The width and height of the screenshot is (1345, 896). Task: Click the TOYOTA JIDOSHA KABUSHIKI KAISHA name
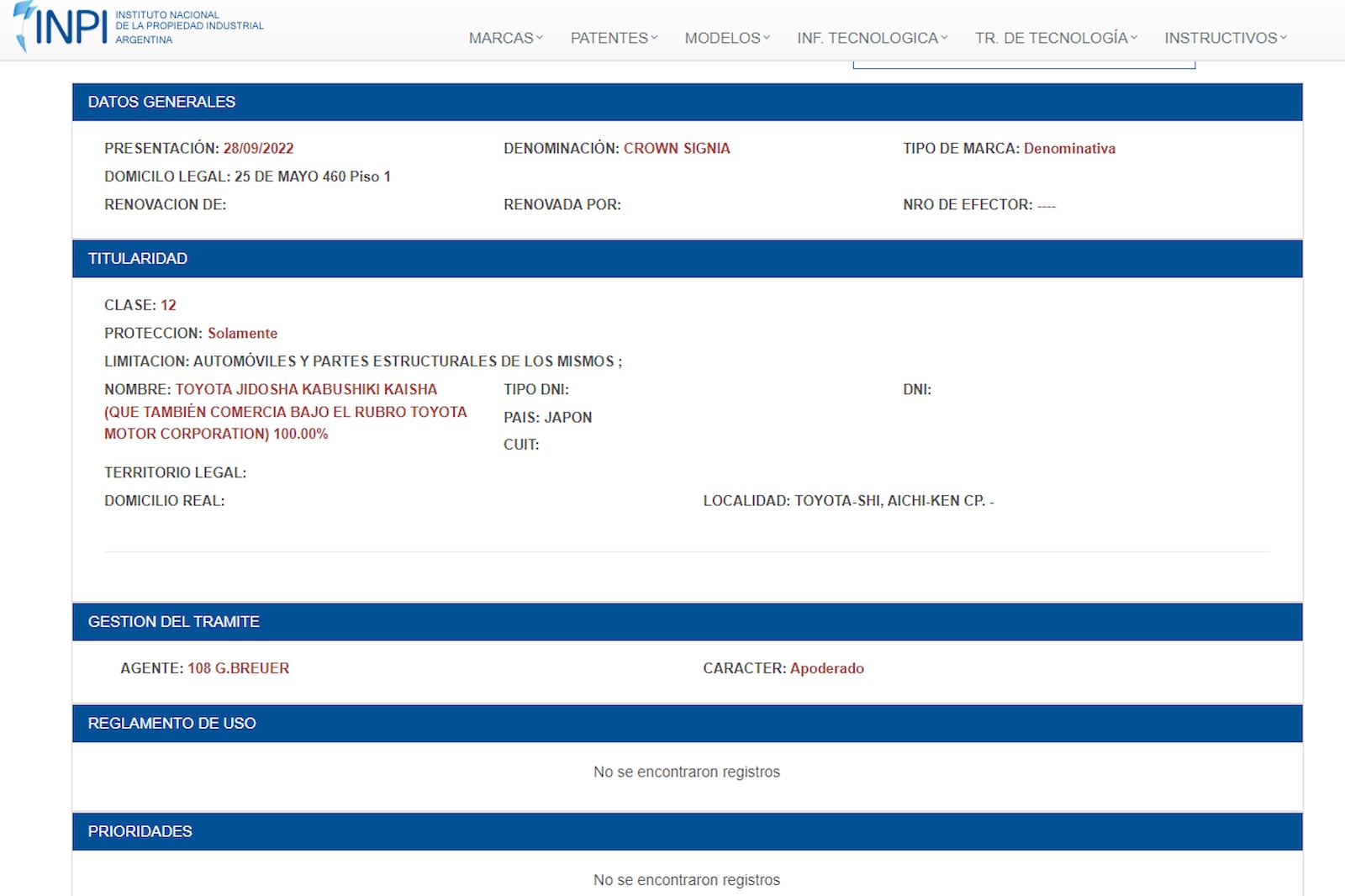(x=306, y=389)
